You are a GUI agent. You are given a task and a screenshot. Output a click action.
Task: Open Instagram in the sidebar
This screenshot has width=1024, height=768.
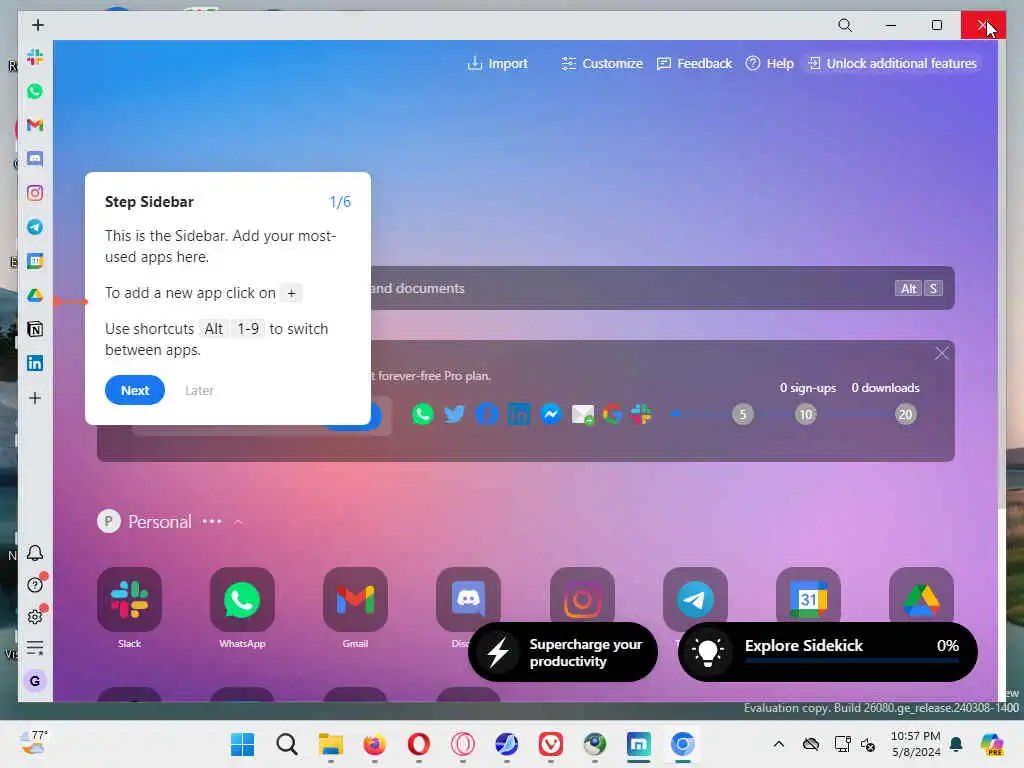tap(35, 193)
